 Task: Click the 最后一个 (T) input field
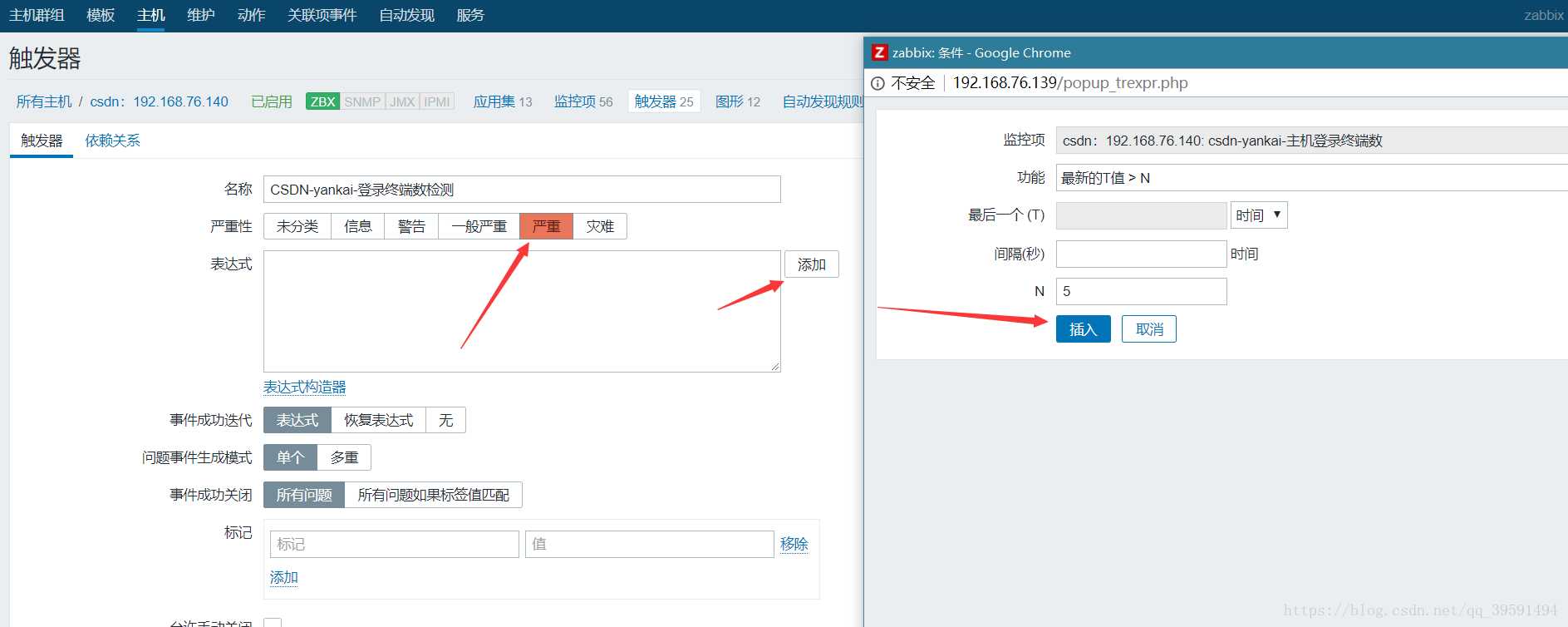pyautogui.click(x=1142, y=215)
